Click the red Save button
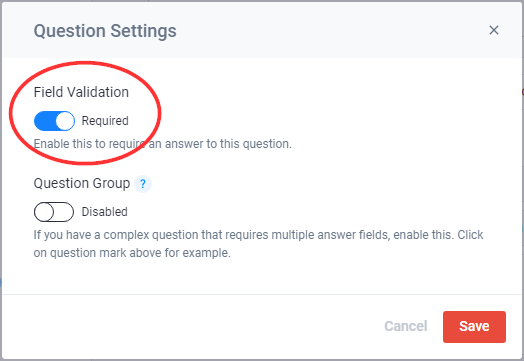The image size is (524, 361). tap(474, 327)
